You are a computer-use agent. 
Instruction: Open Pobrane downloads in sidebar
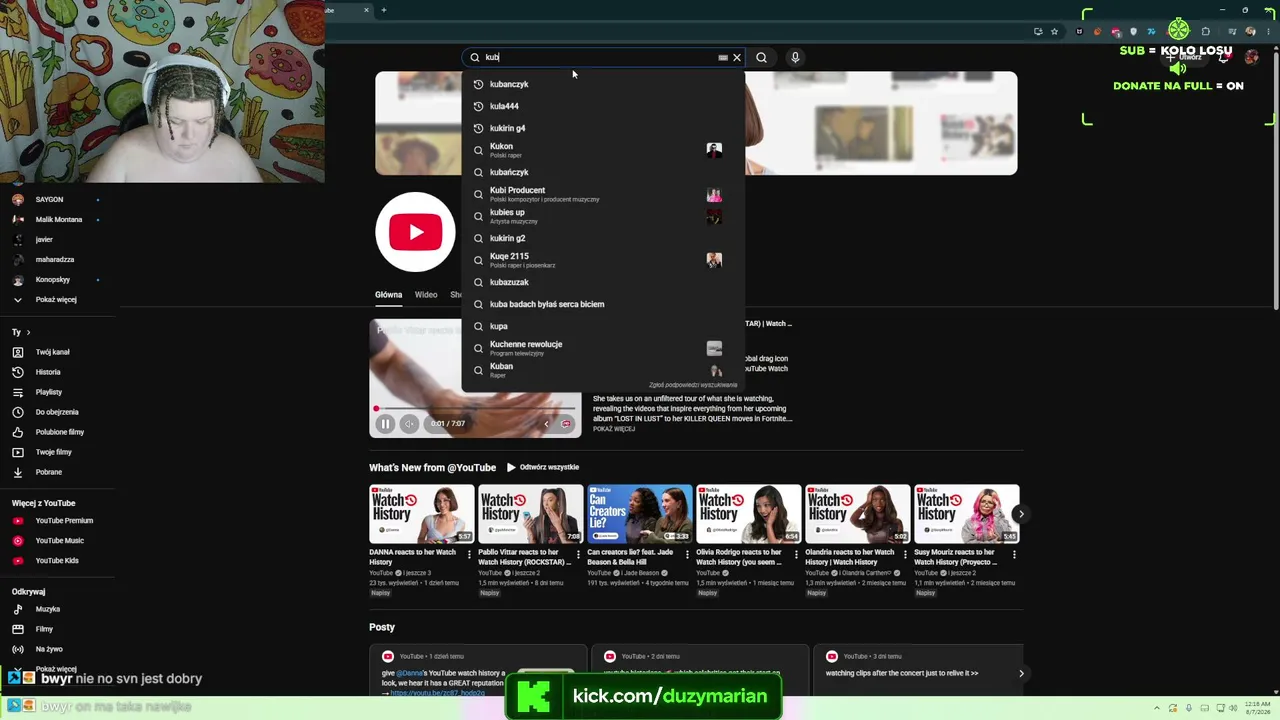pyautogui.click(x=57, y=472)
